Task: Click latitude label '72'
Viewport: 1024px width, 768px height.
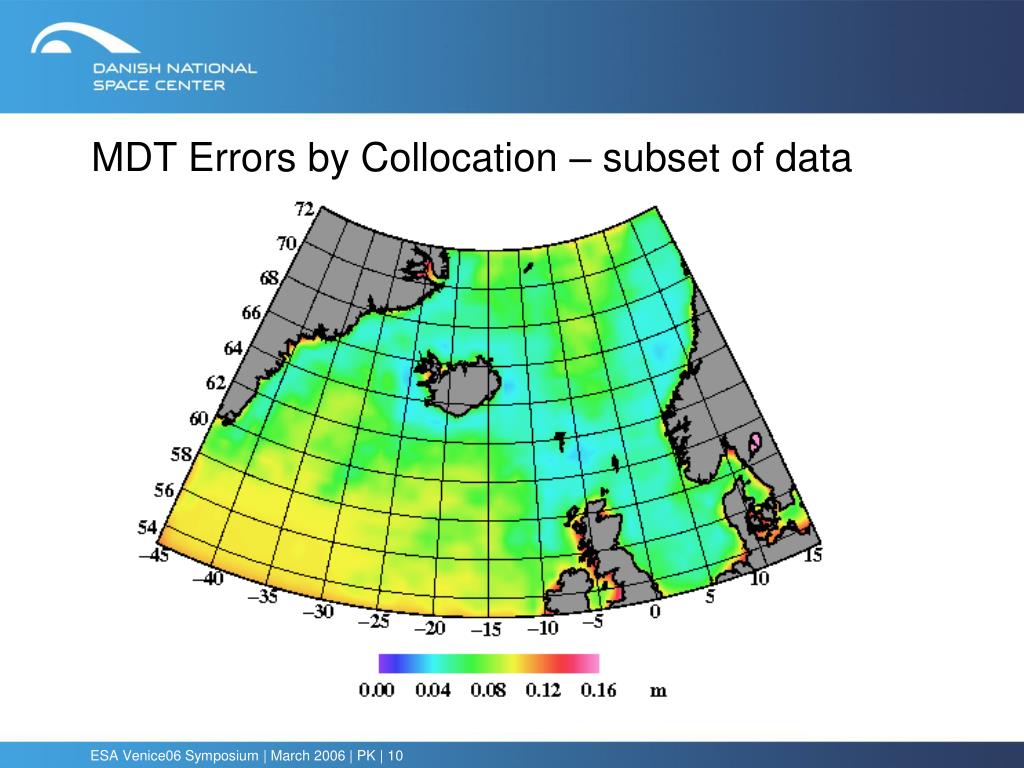Action: pos(304,209)
